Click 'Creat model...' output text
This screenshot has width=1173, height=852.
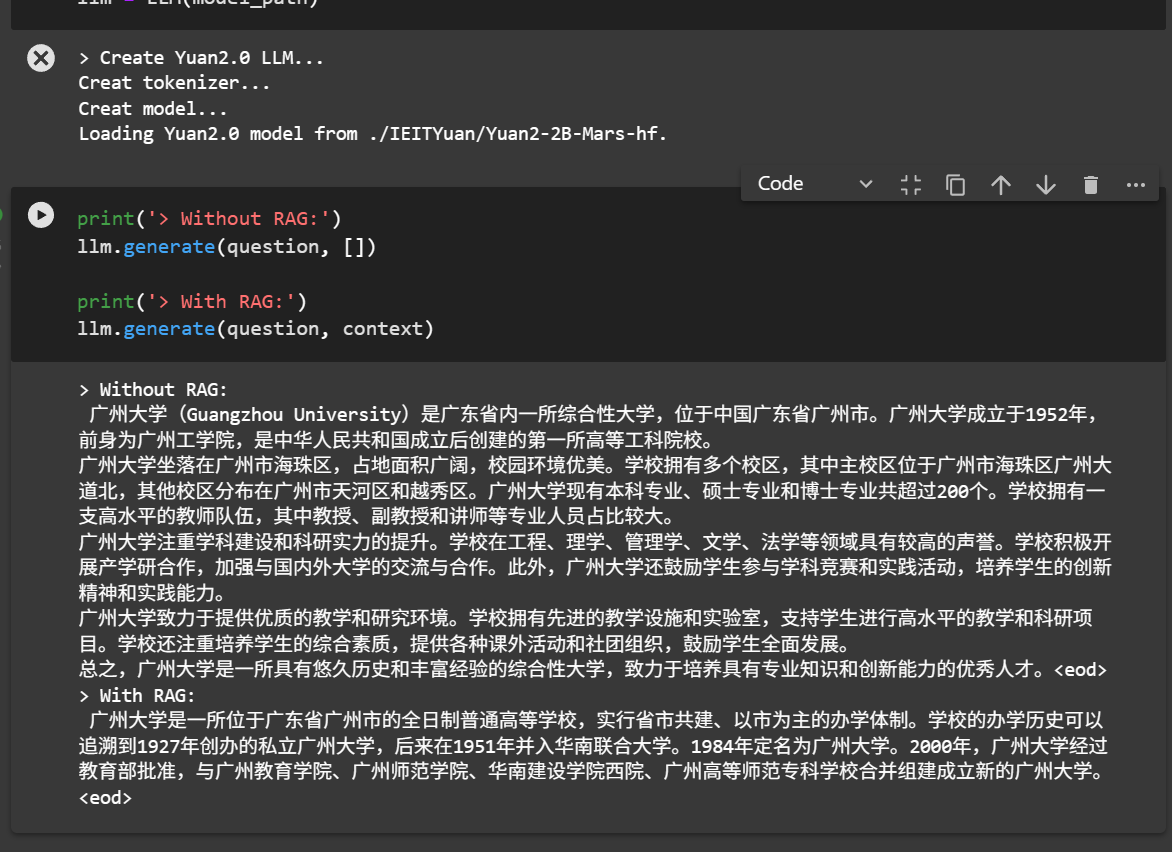[x=153, y=108]
